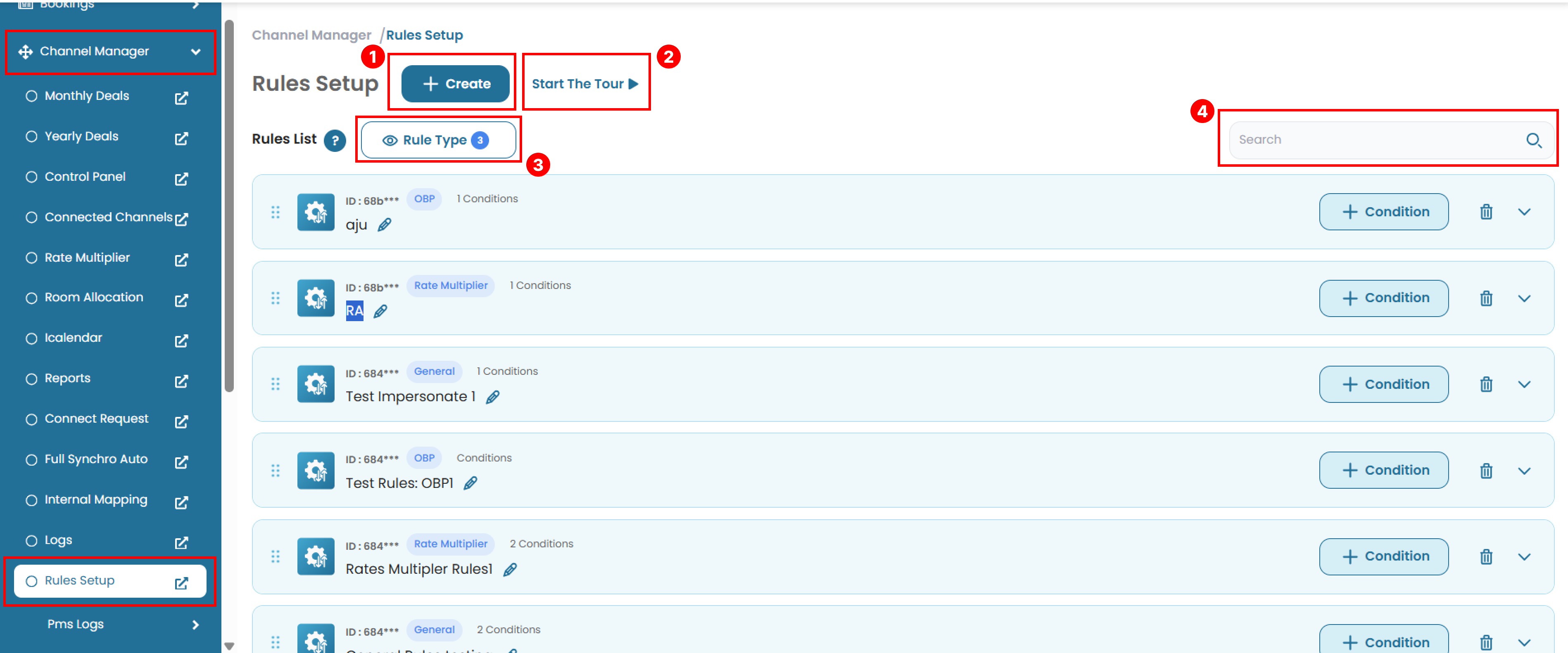Click the search magnifier icon
This screenshot has width=1568, height=653.
tap(1533, 140)
